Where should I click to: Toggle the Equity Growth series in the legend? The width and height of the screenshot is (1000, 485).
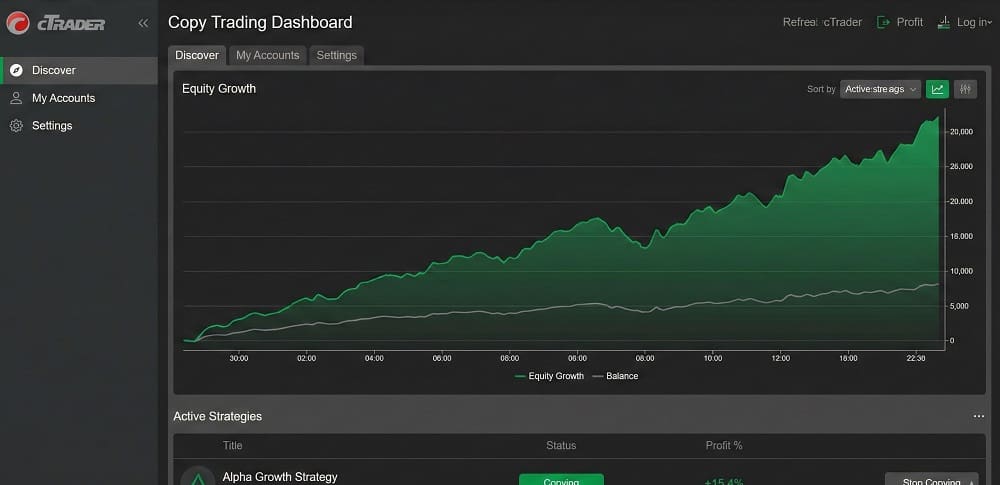pyautogui.click(x=549, y=376)
